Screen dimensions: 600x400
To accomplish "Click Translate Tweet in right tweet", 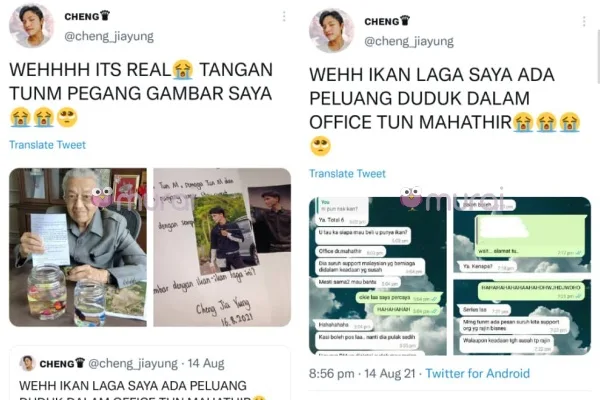I will 347,173.
